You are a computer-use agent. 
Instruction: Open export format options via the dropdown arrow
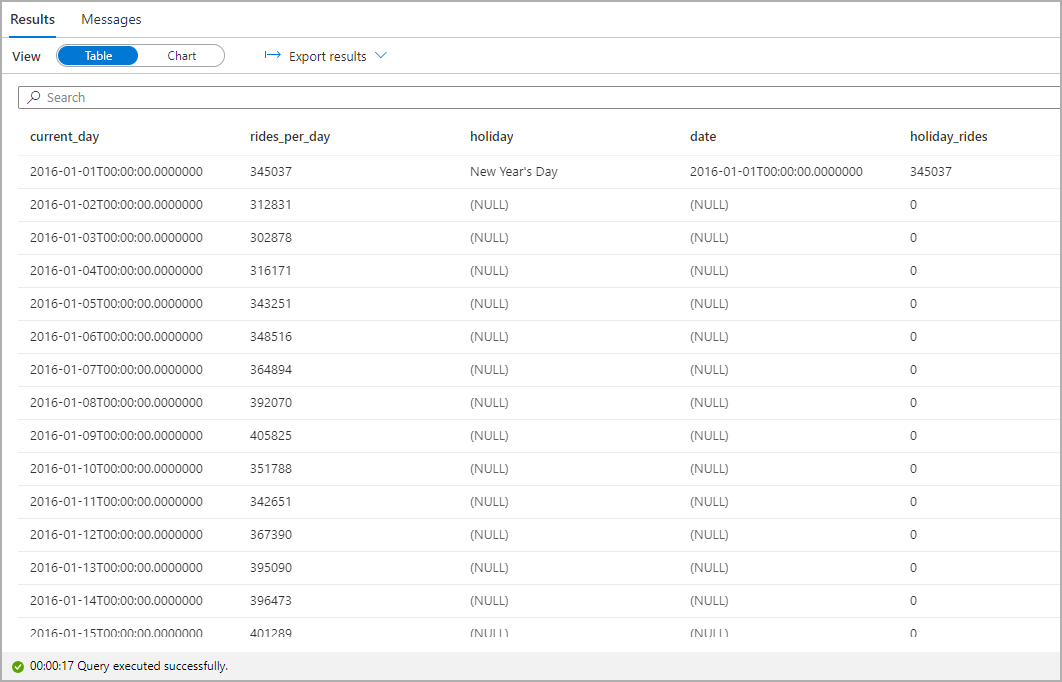point(381,56)
